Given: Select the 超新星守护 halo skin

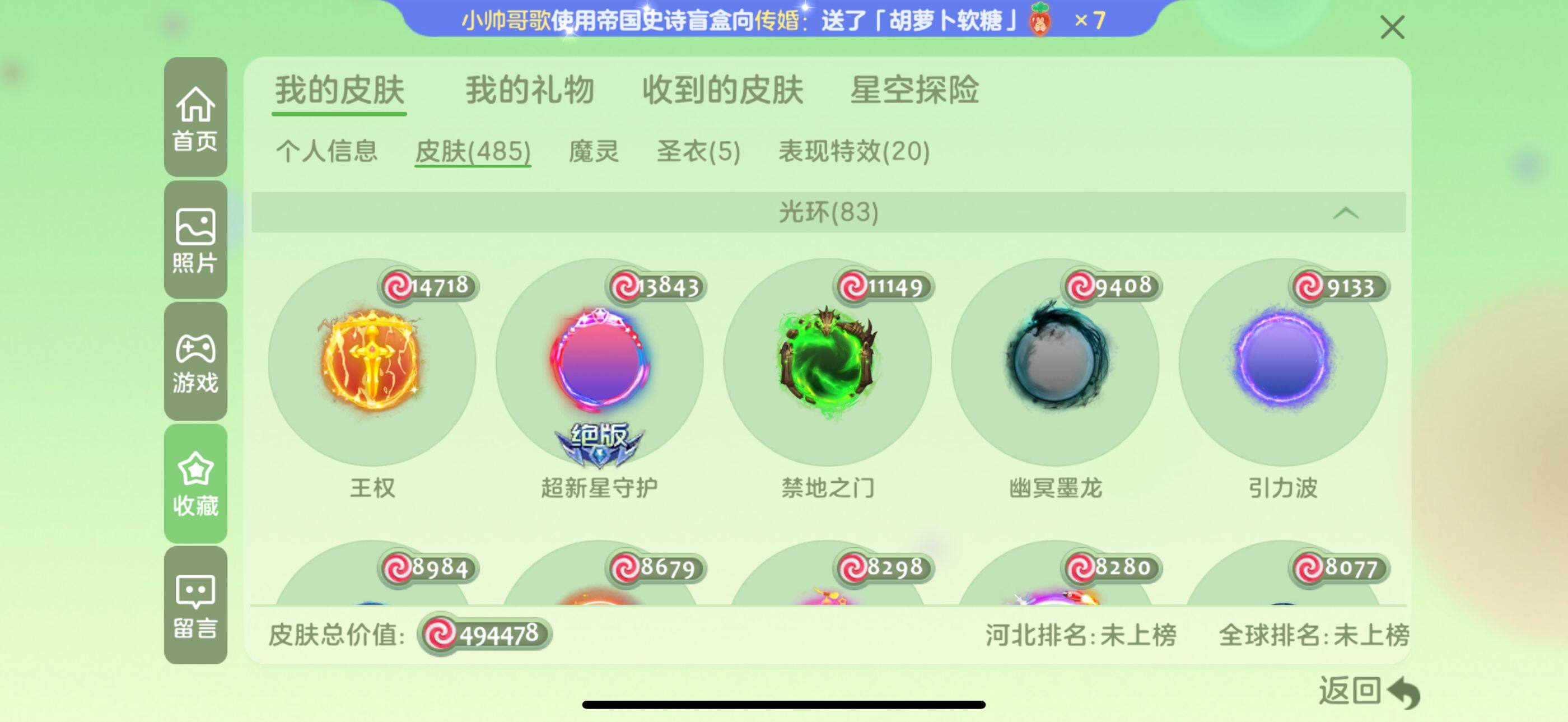Looking at the screenshot, I should click(x=600, y=363).
